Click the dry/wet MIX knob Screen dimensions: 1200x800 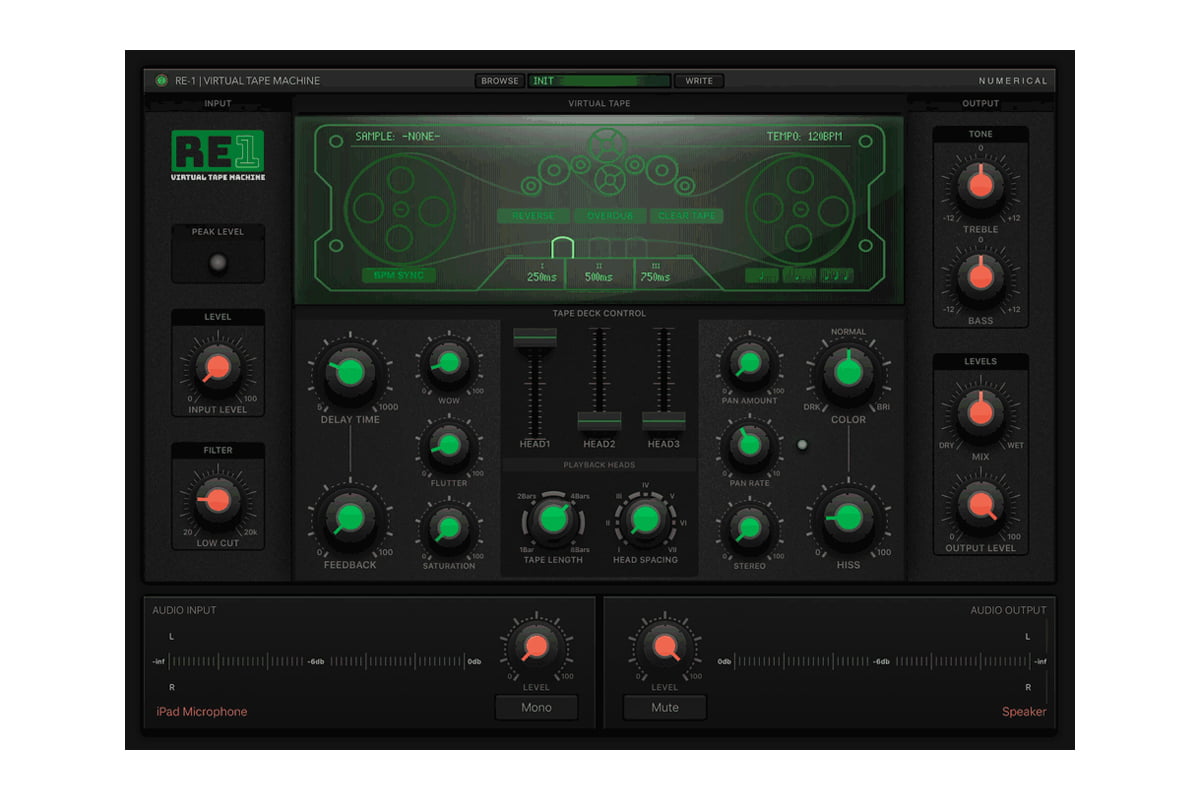click(x=980, y=410)
